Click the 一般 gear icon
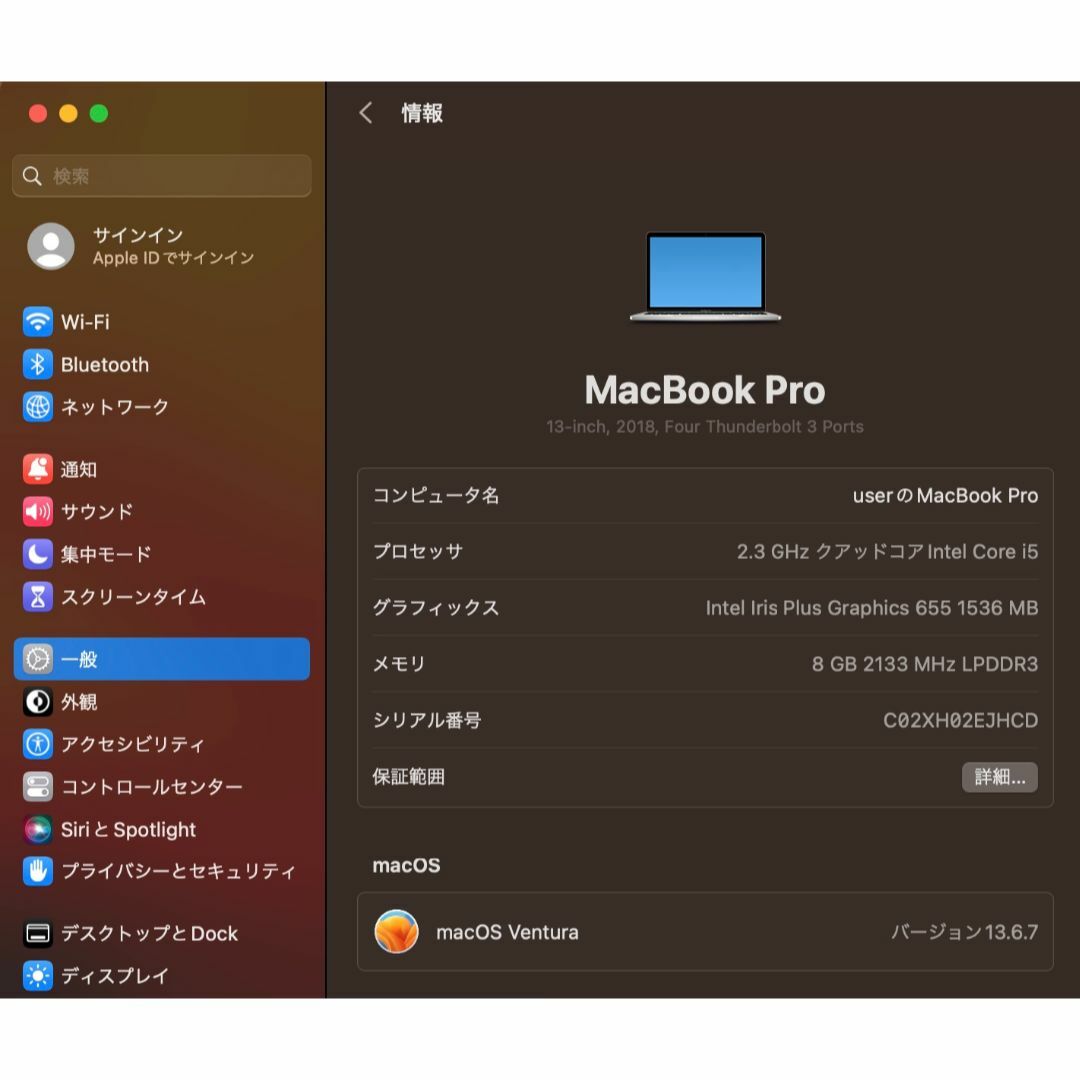 coord(37,659)
